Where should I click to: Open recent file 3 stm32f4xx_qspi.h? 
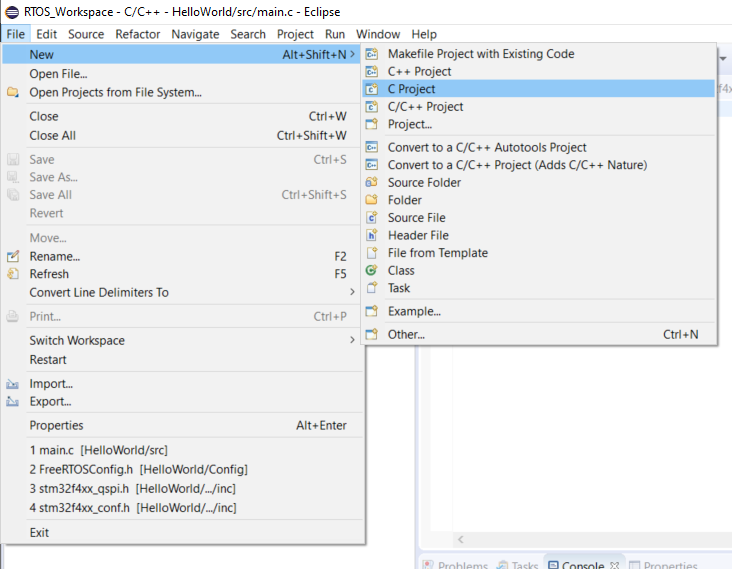pos(181,489)
